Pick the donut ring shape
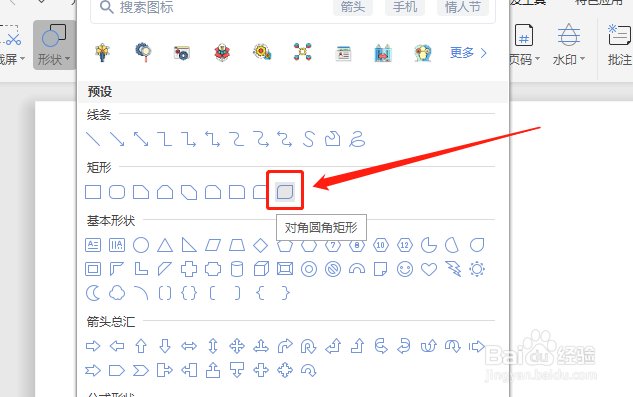633x397 pixels. [309, 269]
